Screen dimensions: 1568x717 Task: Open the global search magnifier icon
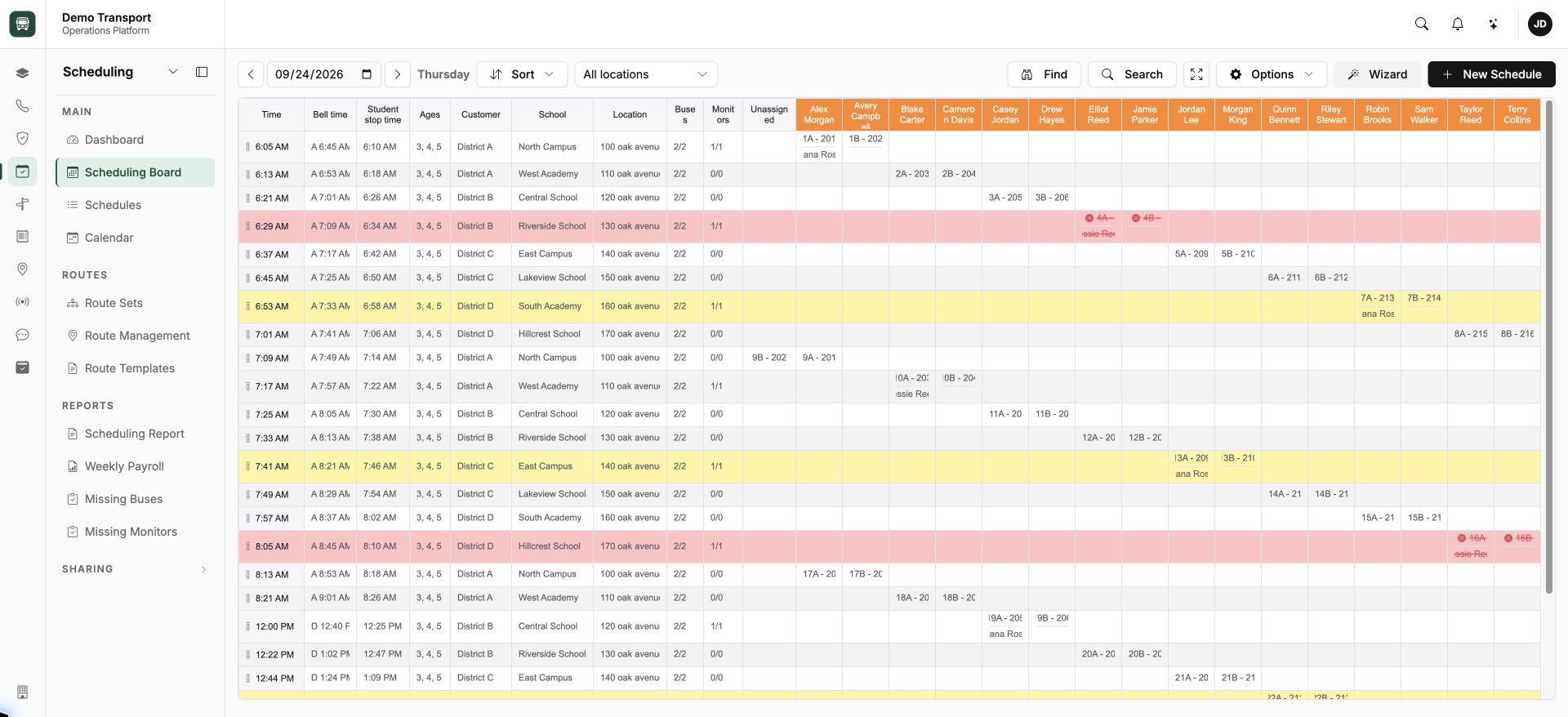pos(1422,24)
